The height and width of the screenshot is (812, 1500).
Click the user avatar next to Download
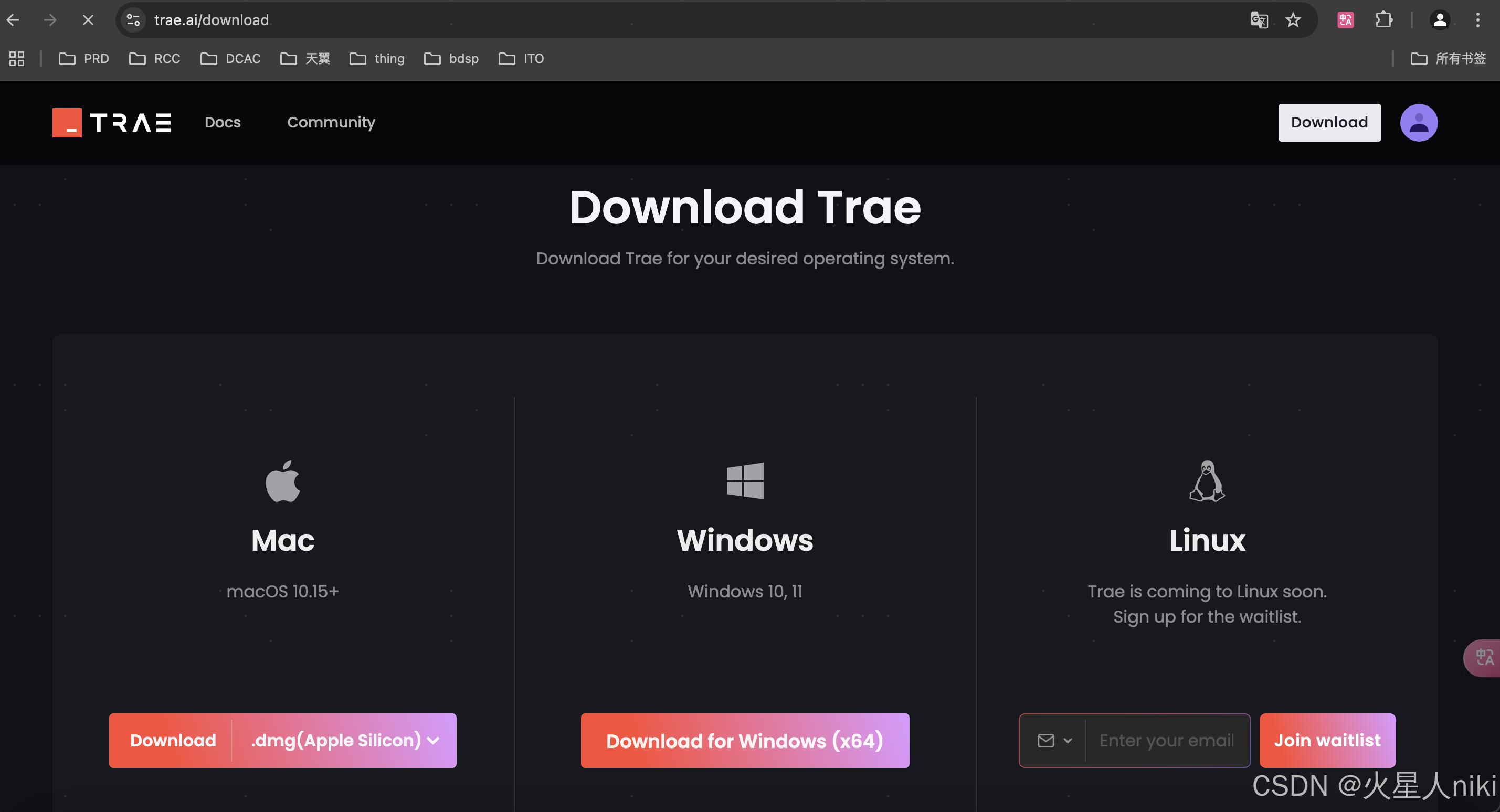click(1419, 122)
